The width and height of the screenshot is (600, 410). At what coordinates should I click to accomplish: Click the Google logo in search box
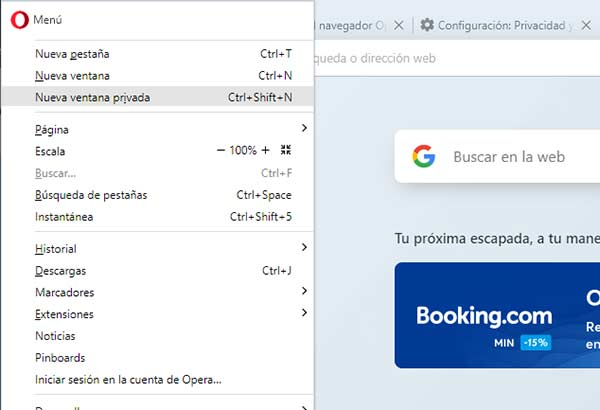pos(424,156)
